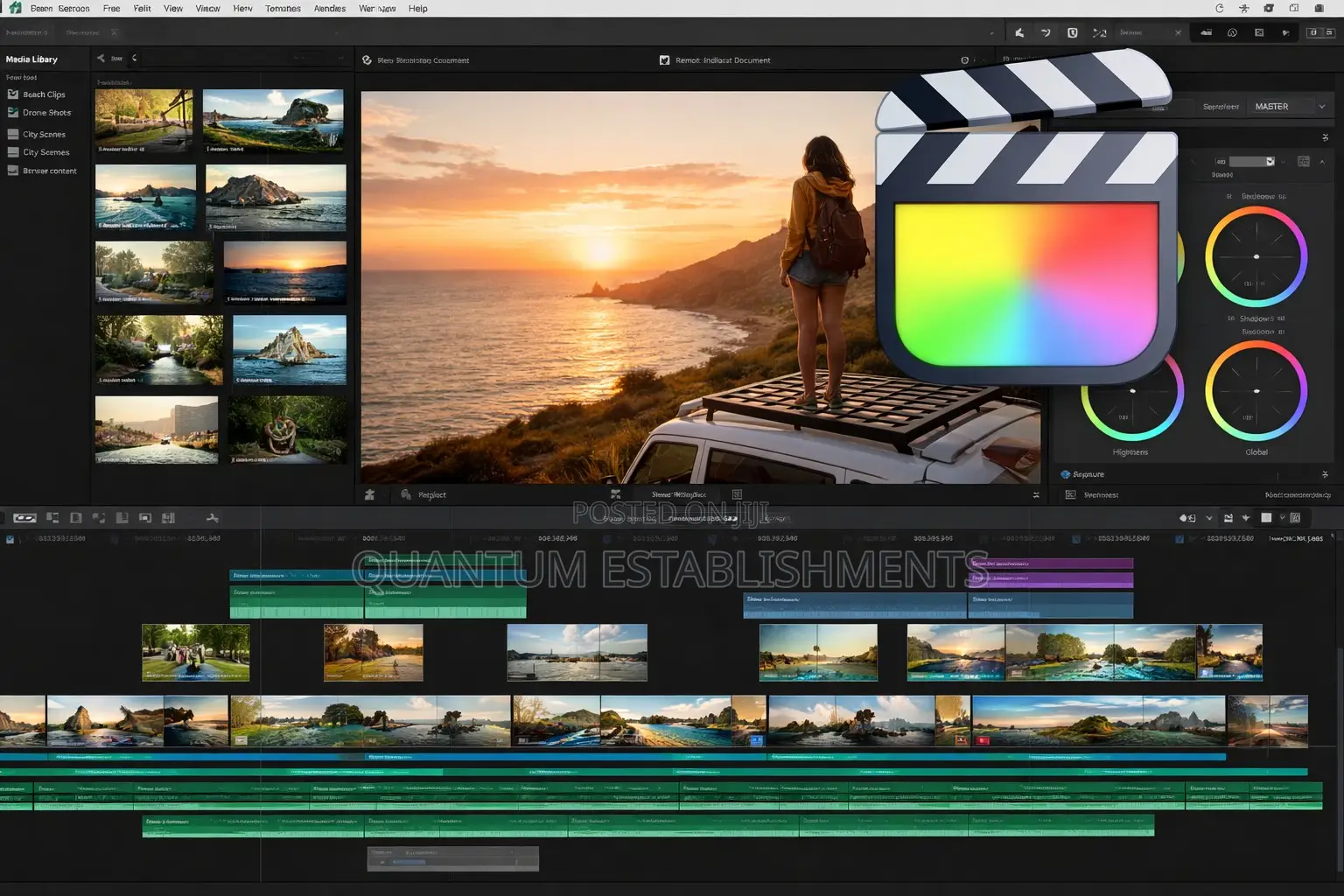
Task: Open the View menu
Action: (173, 9)
